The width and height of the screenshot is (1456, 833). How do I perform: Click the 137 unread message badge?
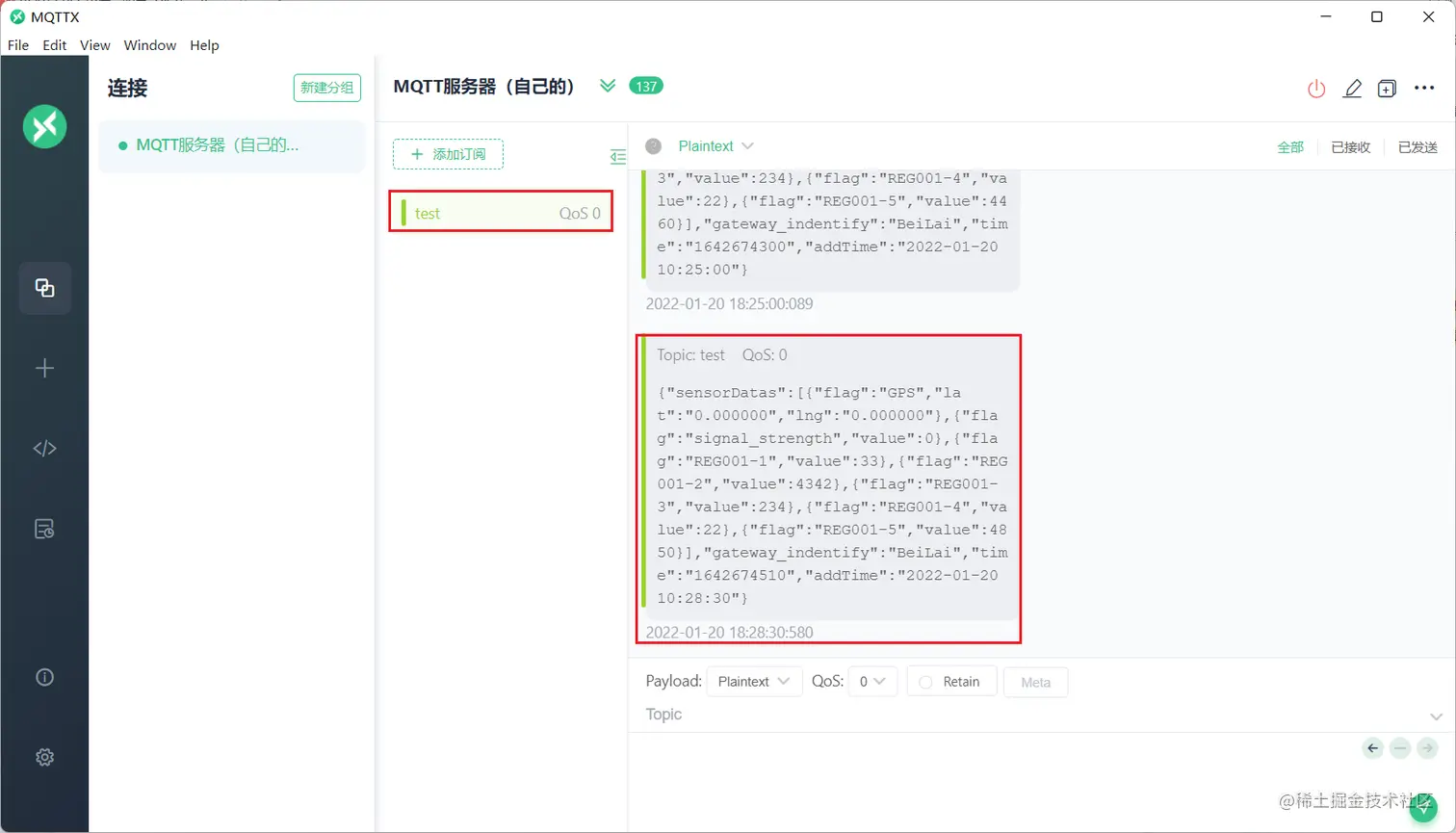[646, 86]
